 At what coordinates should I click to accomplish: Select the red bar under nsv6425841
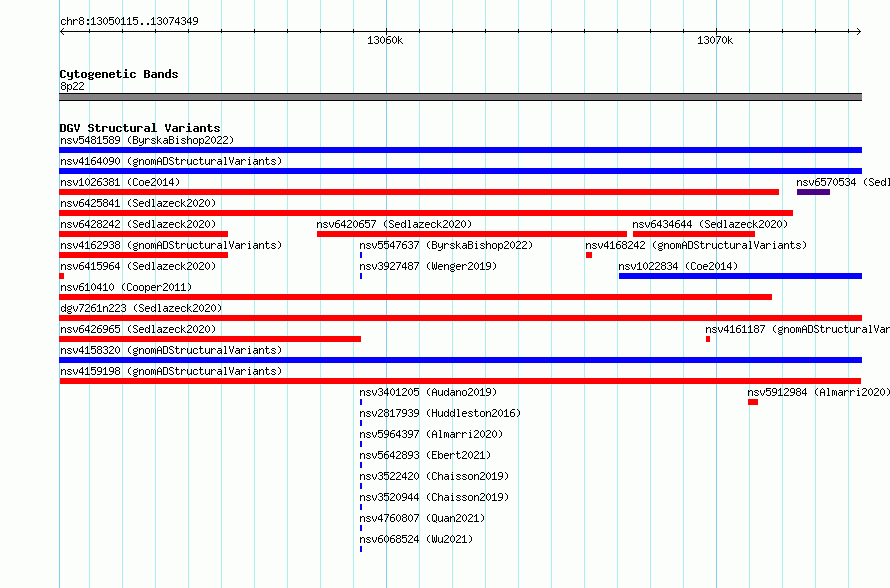[x=426, y=213]
